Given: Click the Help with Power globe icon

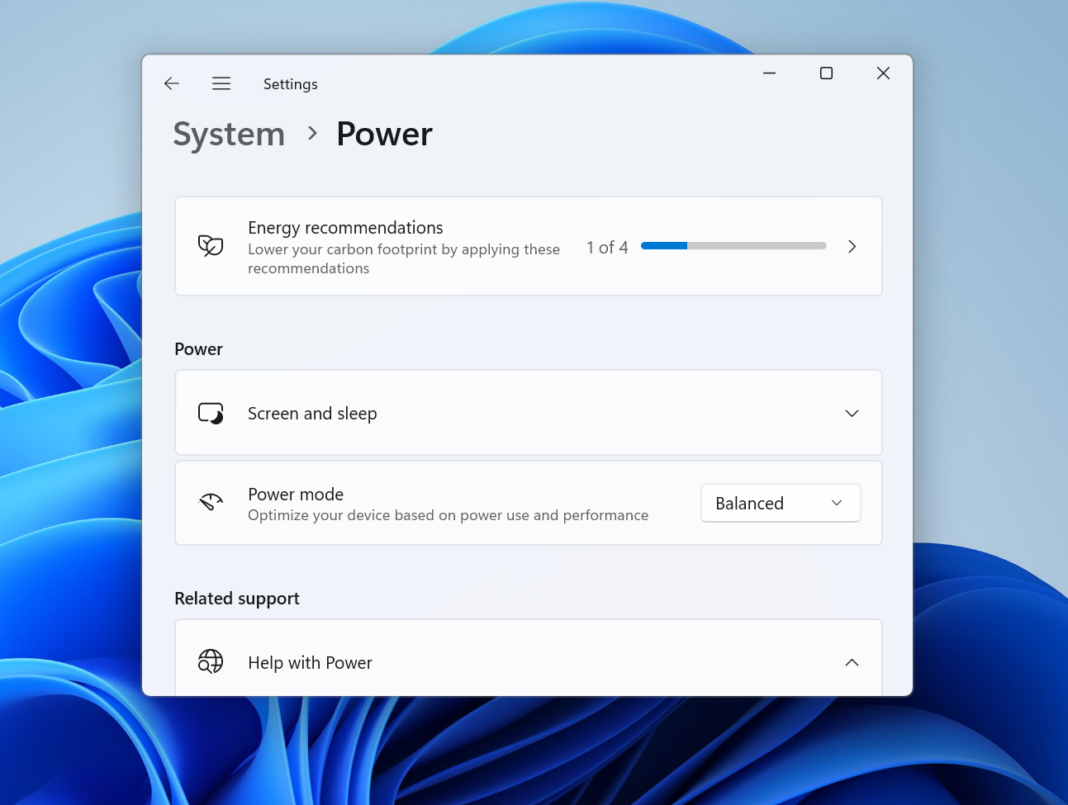Looking at the screenshot, I should (x=211, y=662).
